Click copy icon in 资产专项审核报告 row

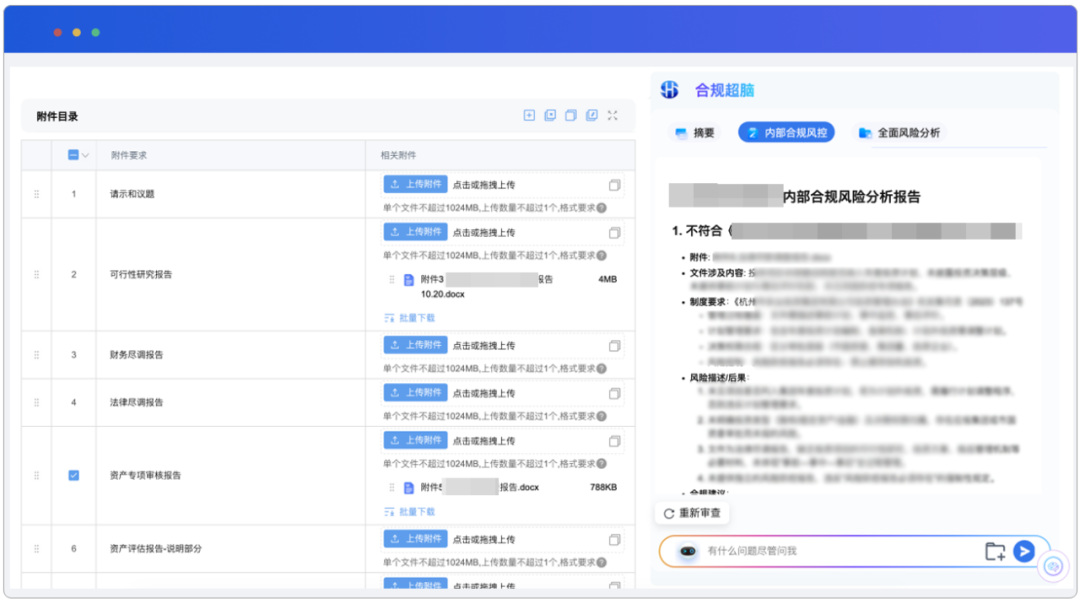(x=614, y=441)
